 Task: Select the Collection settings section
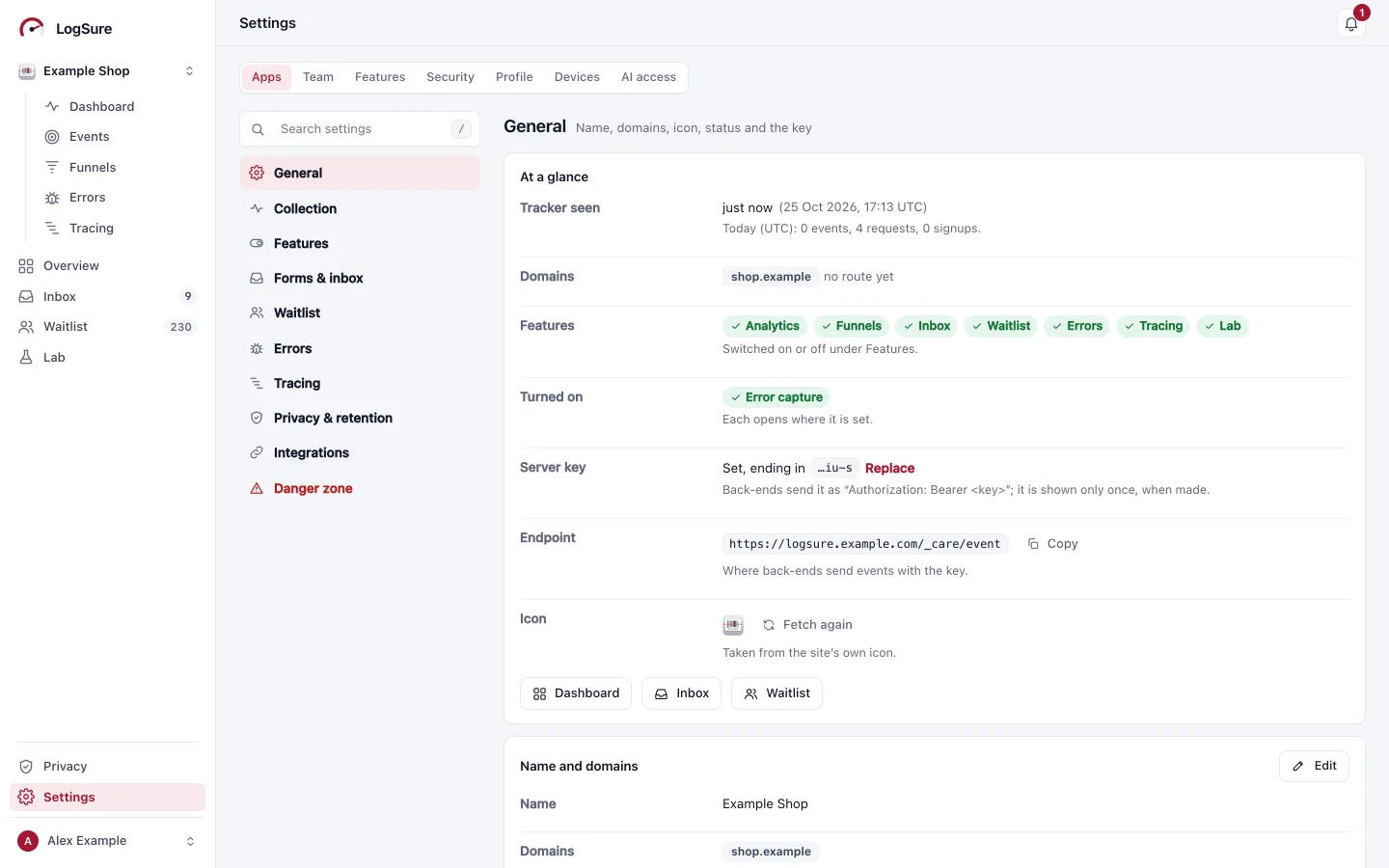(360, 208)
